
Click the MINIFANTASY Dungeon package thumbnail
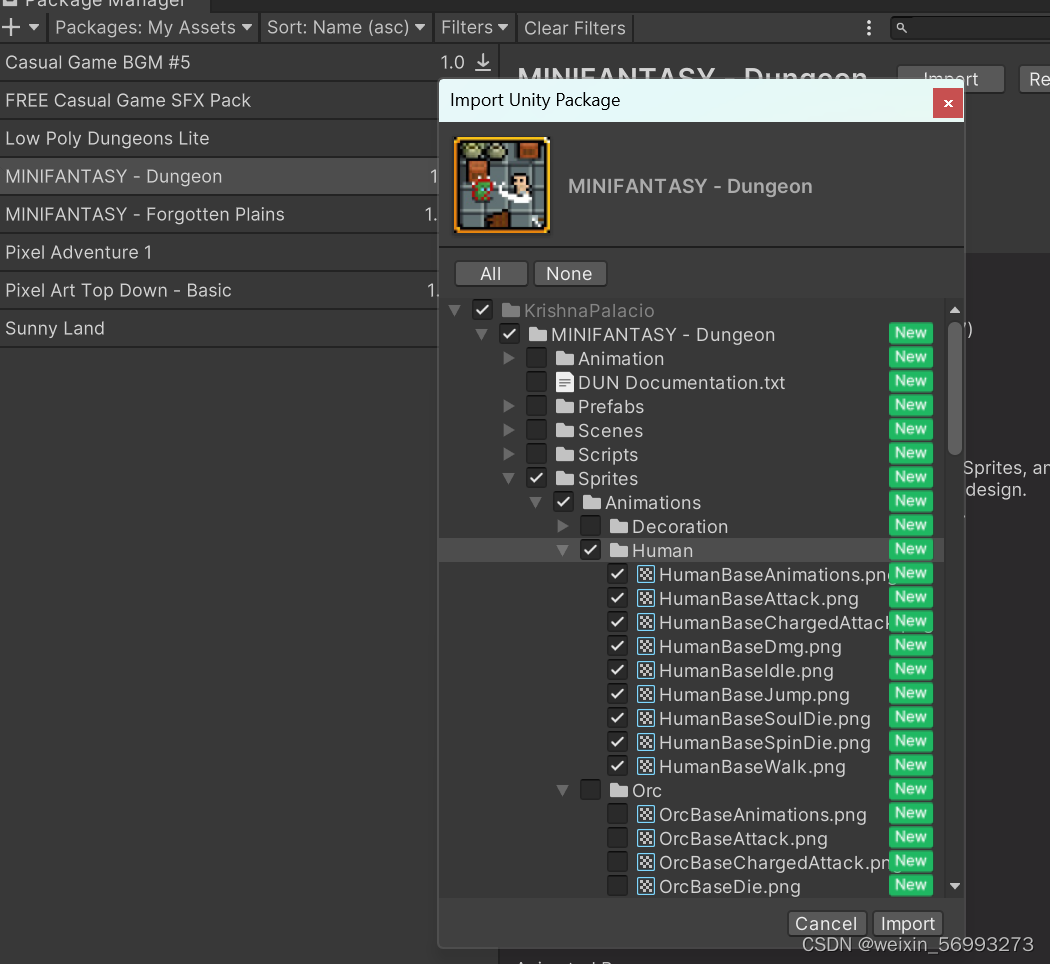(502, 185)
